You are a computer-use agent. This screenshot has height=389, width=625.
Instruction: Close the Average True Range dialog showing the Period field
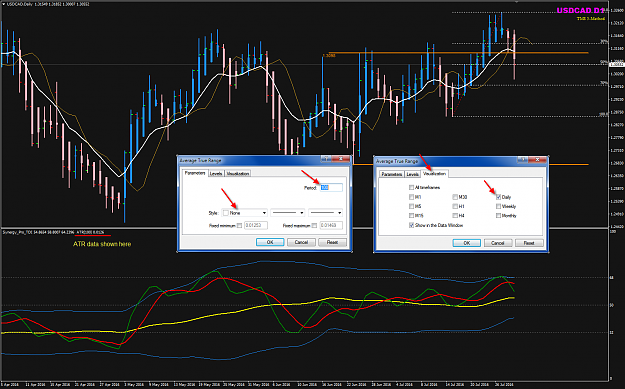point(341,159)
